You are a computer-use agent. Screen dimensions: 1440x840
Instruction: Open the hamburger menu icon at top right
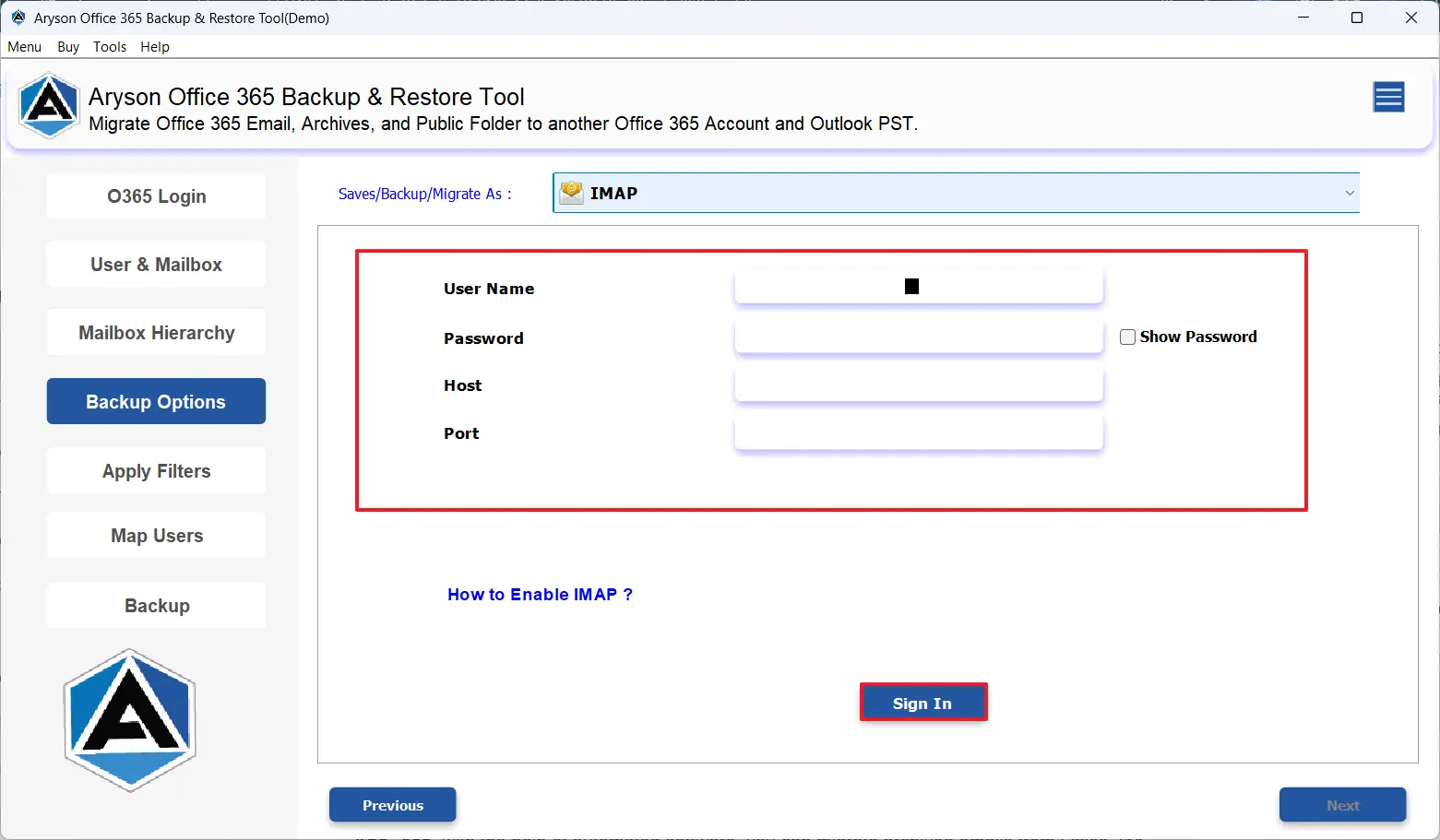tap(1388, 97)
